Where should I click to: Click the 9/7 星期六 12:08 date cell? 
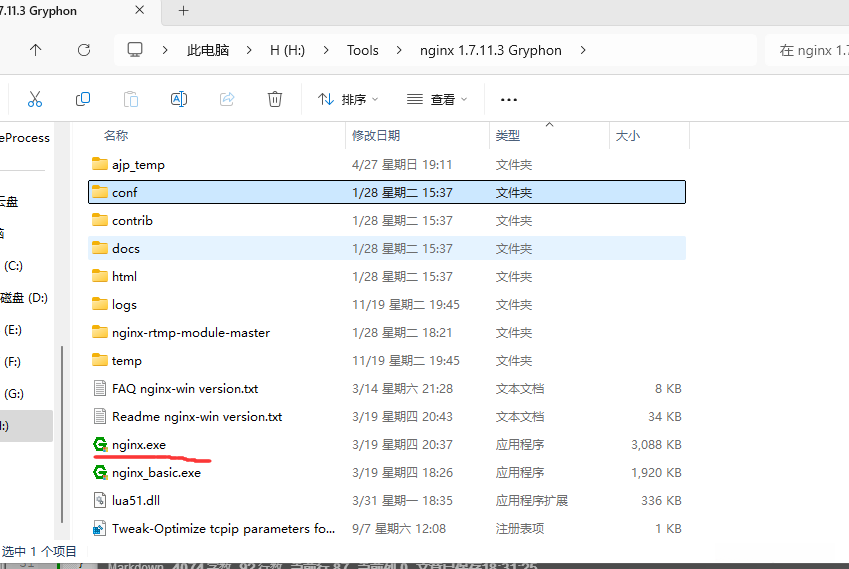(399, 528)
